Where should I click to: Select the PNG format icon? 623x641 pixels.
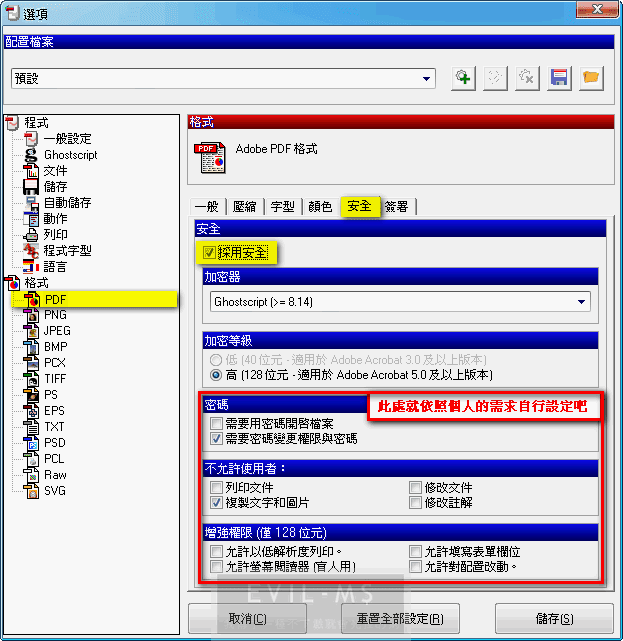click(31, 315)
